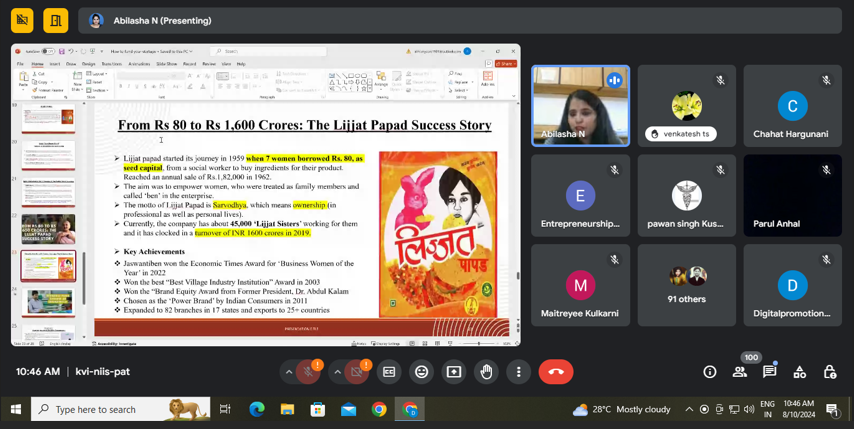Select venkatesh ts participant tile
Viewport: 854px width, 429px height.
[x=686, y=106]
